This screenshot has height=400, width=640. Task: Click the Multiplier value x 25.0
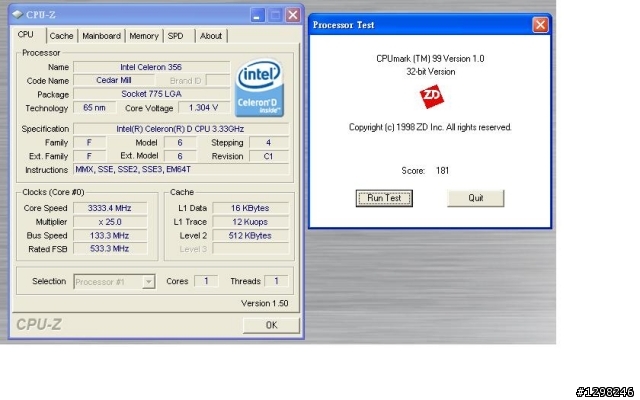pos(110,222)
